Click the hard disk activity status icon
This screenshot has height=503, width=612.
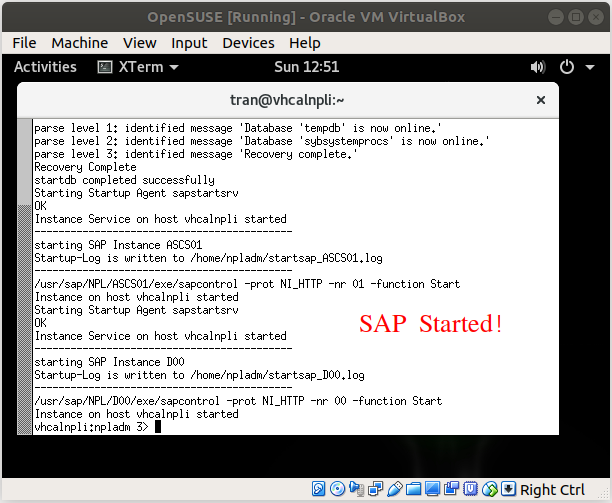tap(318, 489)
